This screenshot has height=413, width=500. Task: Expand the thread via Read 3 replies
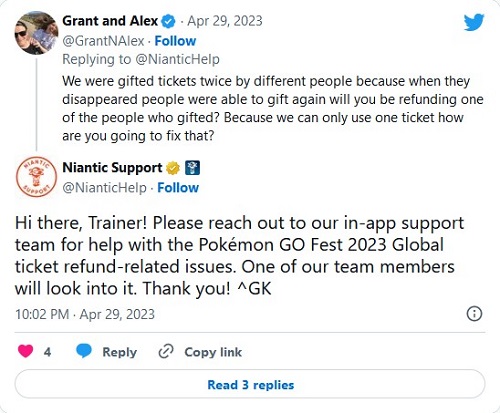point(250,385)
